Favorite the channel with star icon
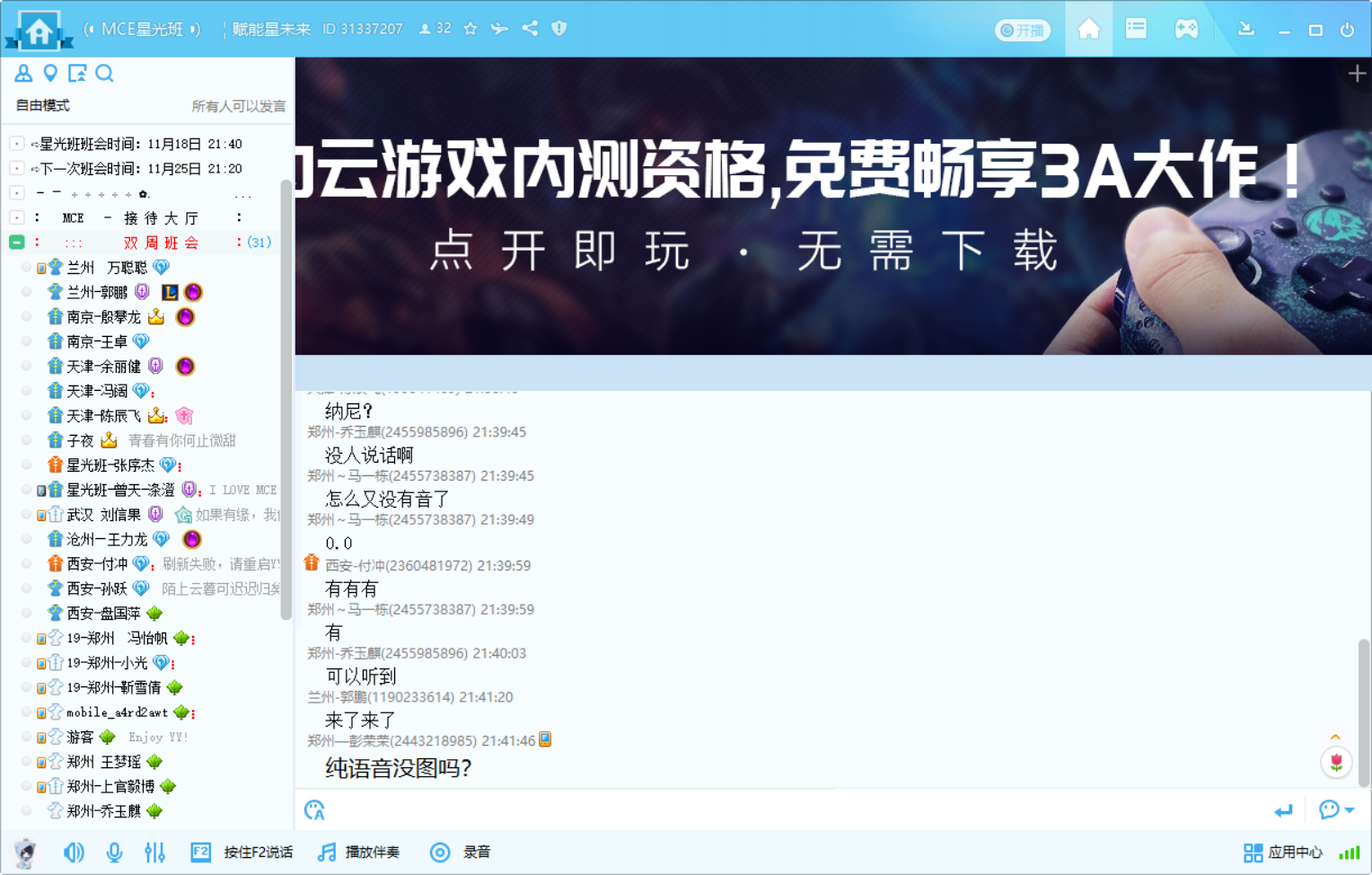Viewport: 1372px width, 875px height. point(470,29)
